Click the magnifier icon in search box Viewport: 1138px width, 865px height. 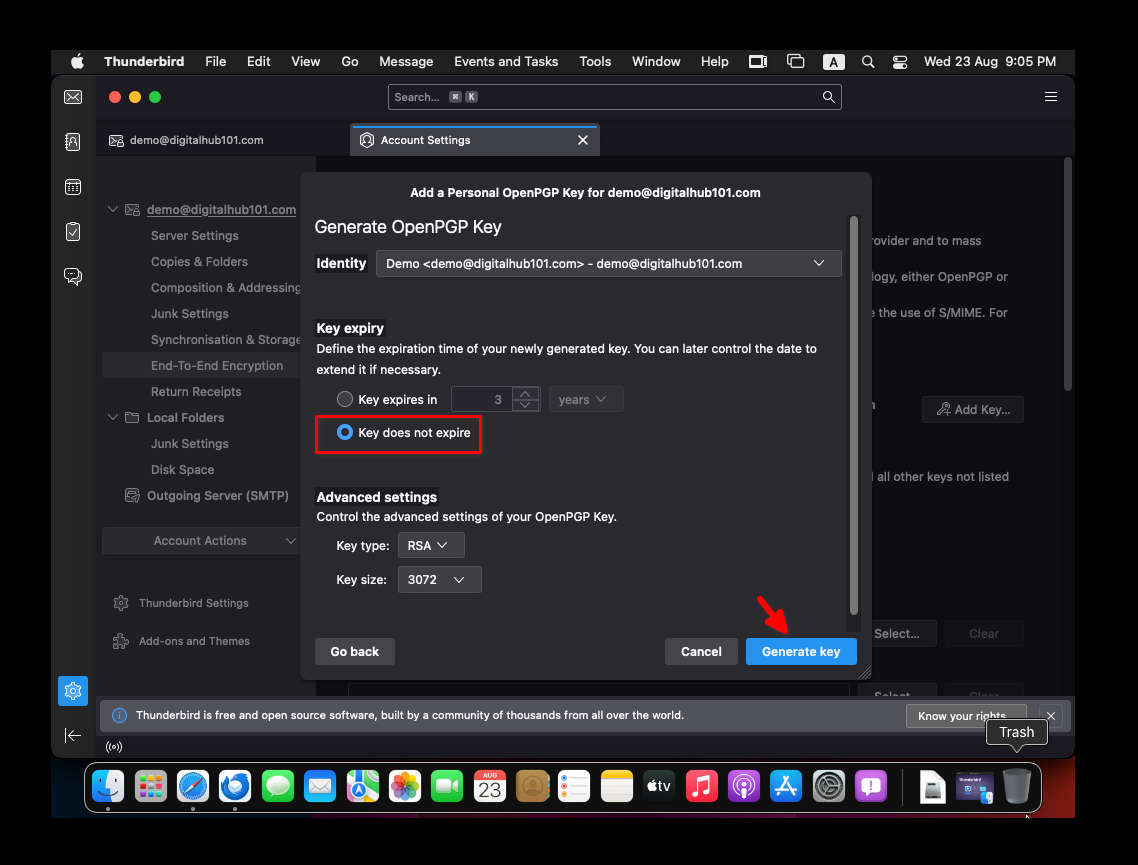pos(828,97)
